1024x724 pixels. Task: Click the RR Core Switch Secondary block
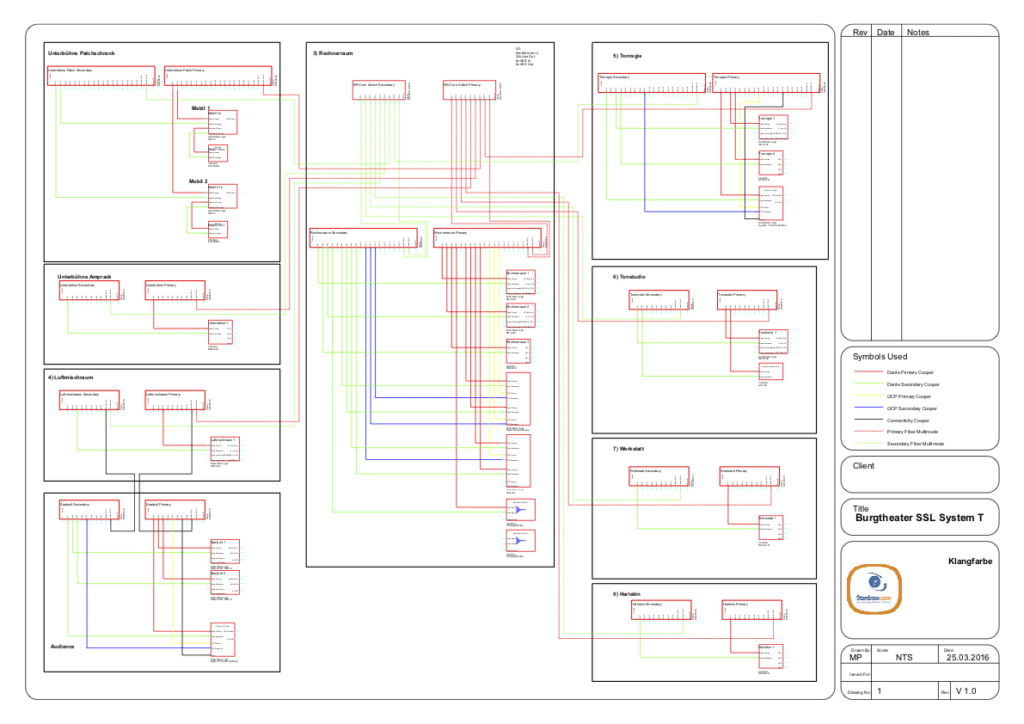coord(380,91)
